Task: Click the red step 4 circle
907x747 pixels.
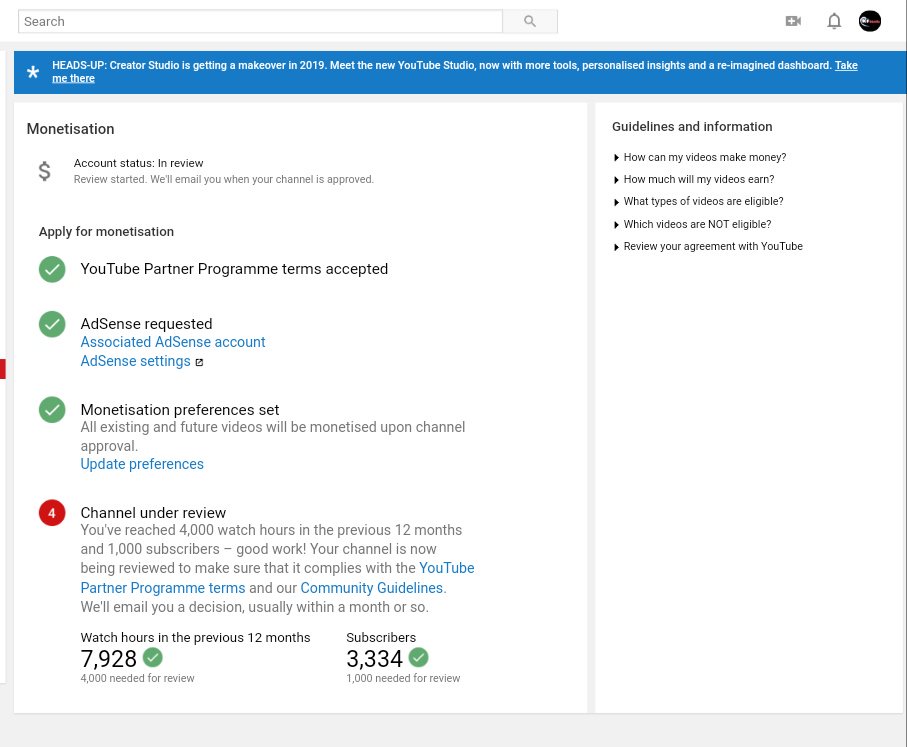Action: [52, 513]
